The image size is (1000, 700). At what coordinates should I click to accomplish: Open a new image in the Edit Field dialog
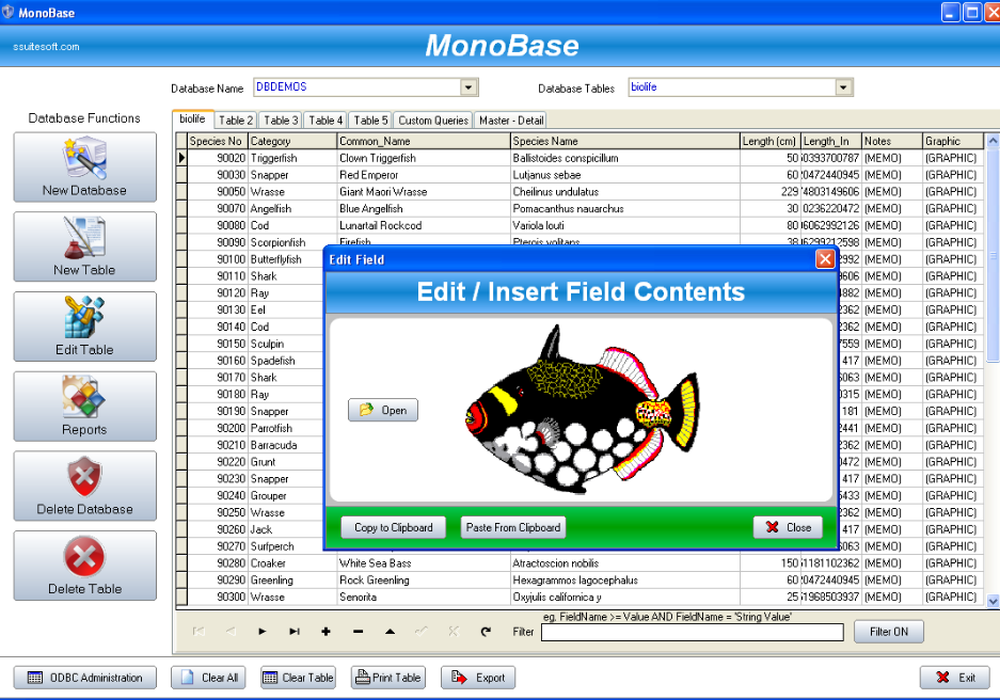pos(383,410)
